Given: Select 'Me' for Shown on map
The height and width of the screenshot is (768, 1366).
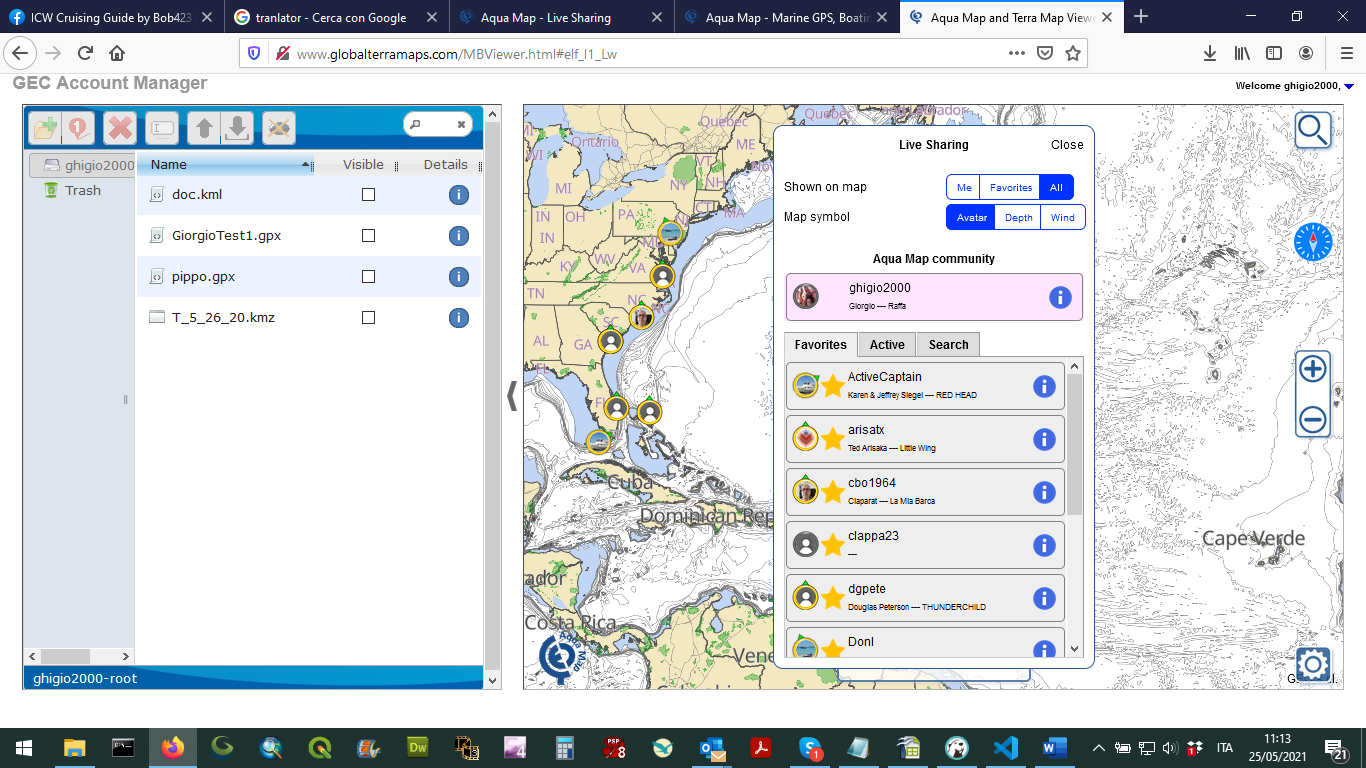Looking at the screenshot, I should point(964,187).
